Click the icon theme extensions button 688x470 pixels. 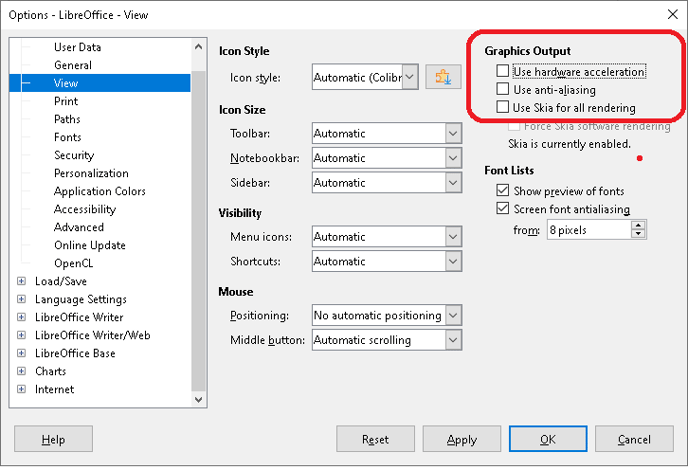pyautogui.click(x=443, y=77)
